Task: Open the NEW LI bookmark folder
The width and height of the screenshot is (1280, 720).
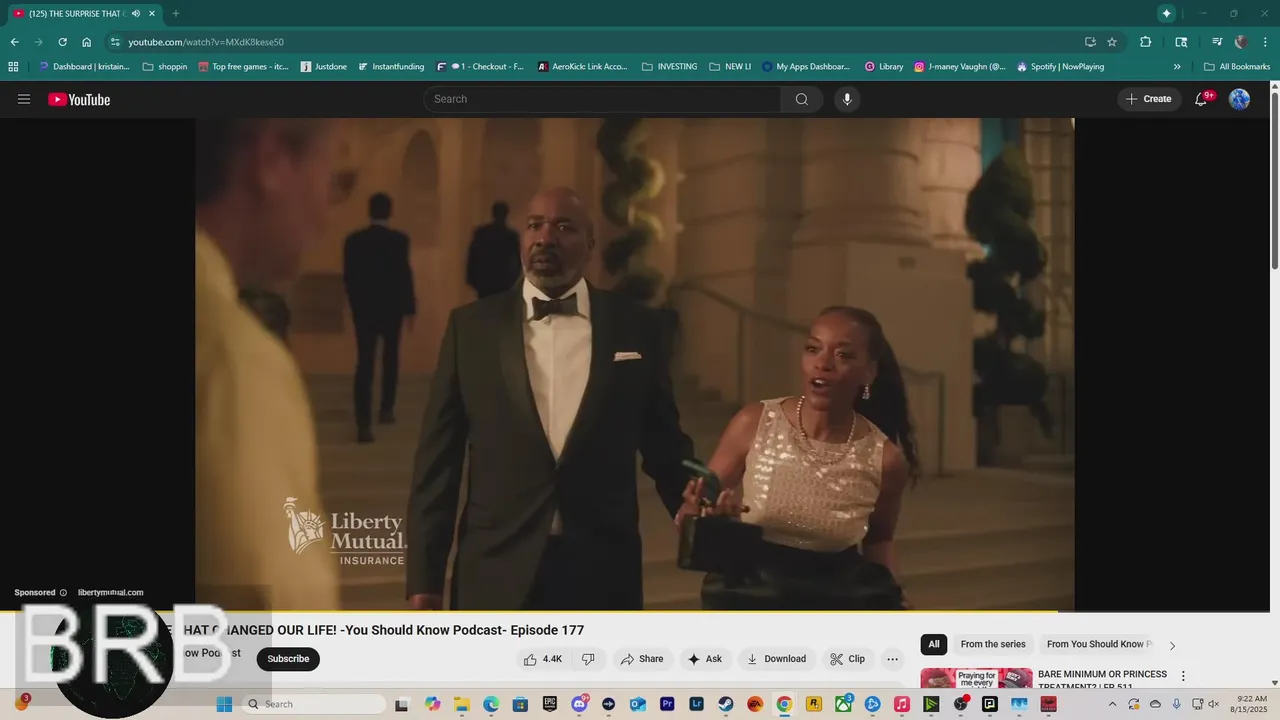Action: tap(730, 67)
